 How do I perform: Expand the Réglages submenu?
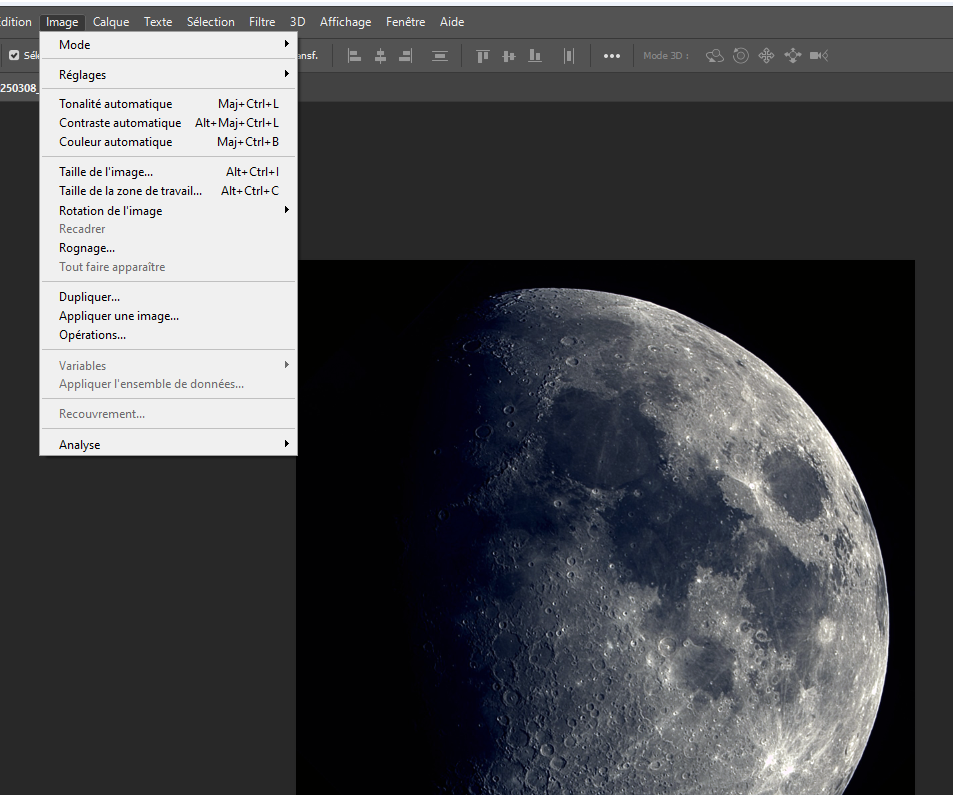tap(168, 75)
